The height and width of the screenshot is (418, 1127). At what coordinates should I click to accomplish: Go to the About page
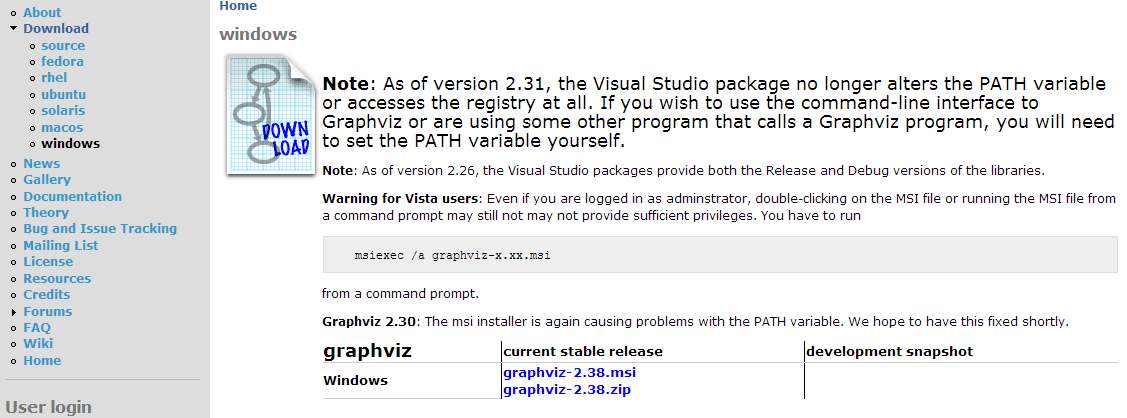coord(42,12)
